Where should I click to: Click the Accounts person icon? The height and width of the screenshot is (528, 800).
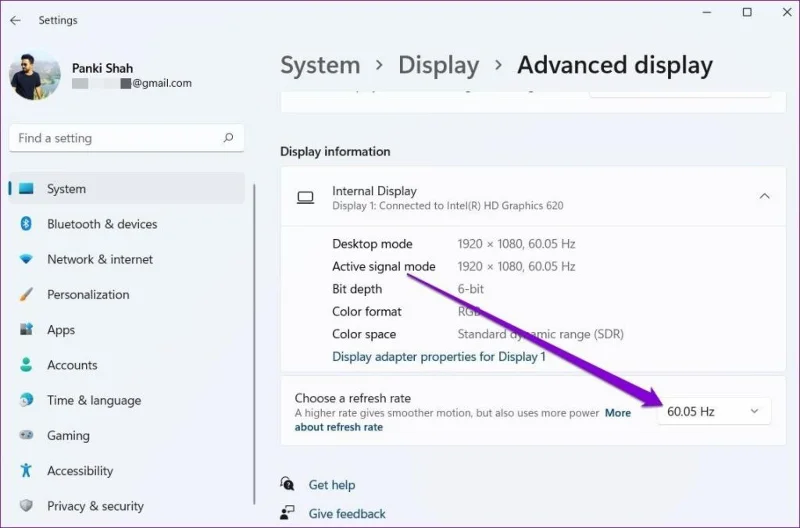(26, 365)
